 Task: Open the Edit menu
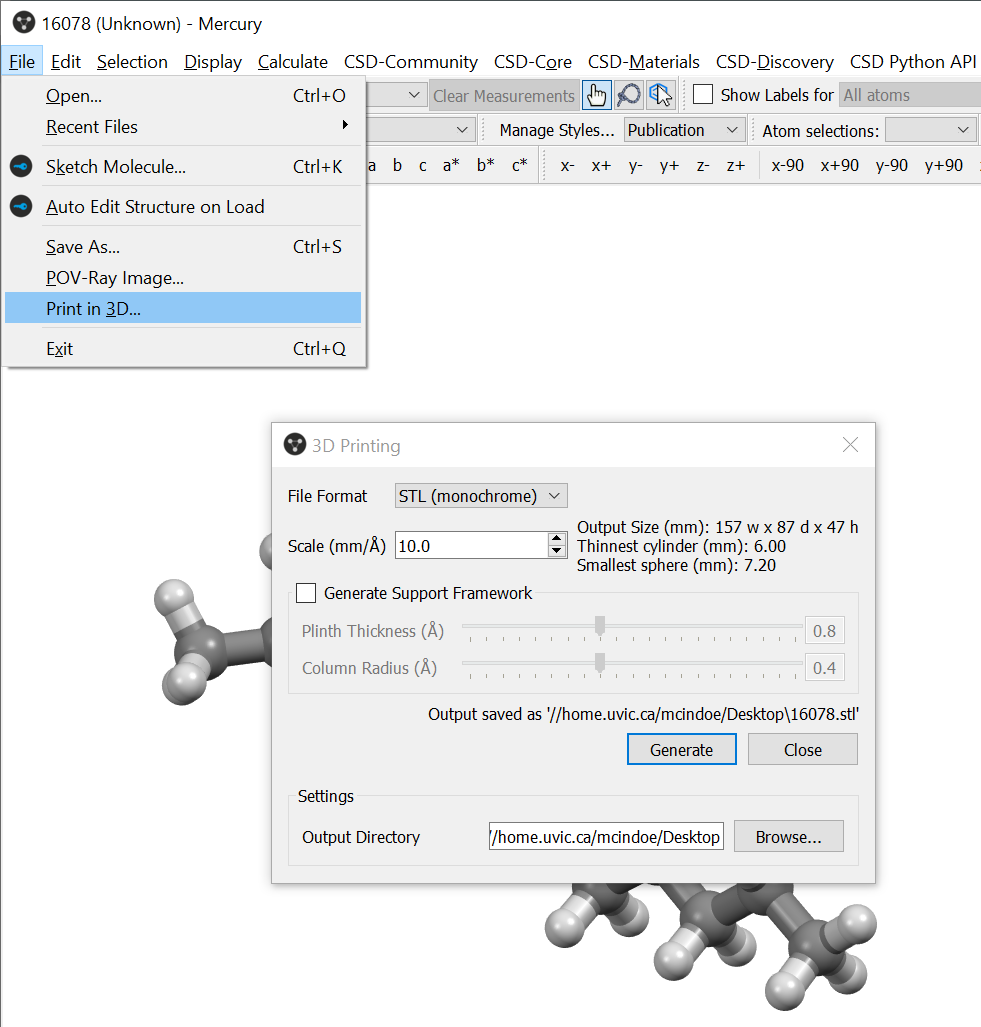point(65,62)
